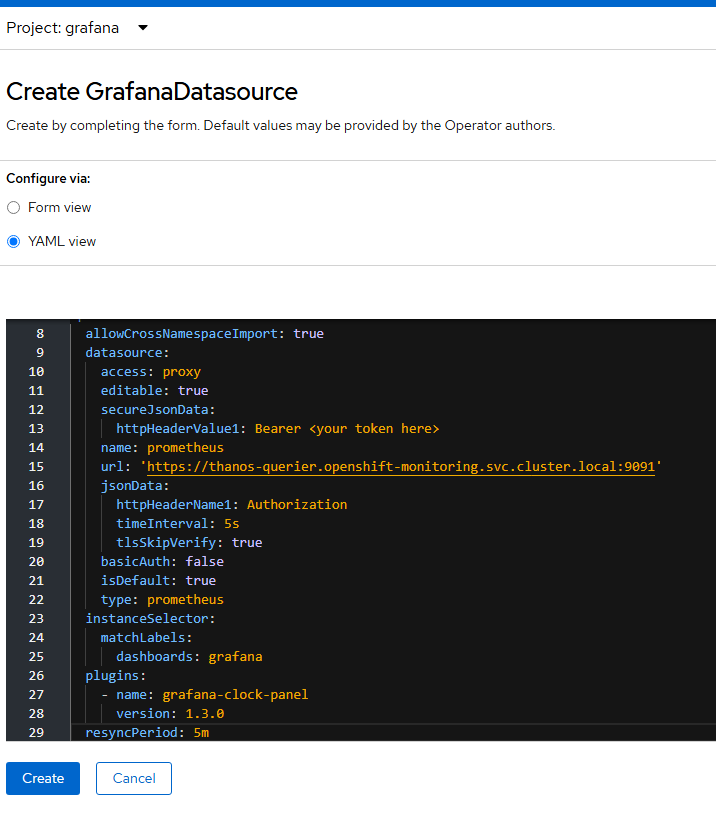Click 'Bearer <your token here>' value
The width and height of the screenshot is (716, 814).
[347, 429]
